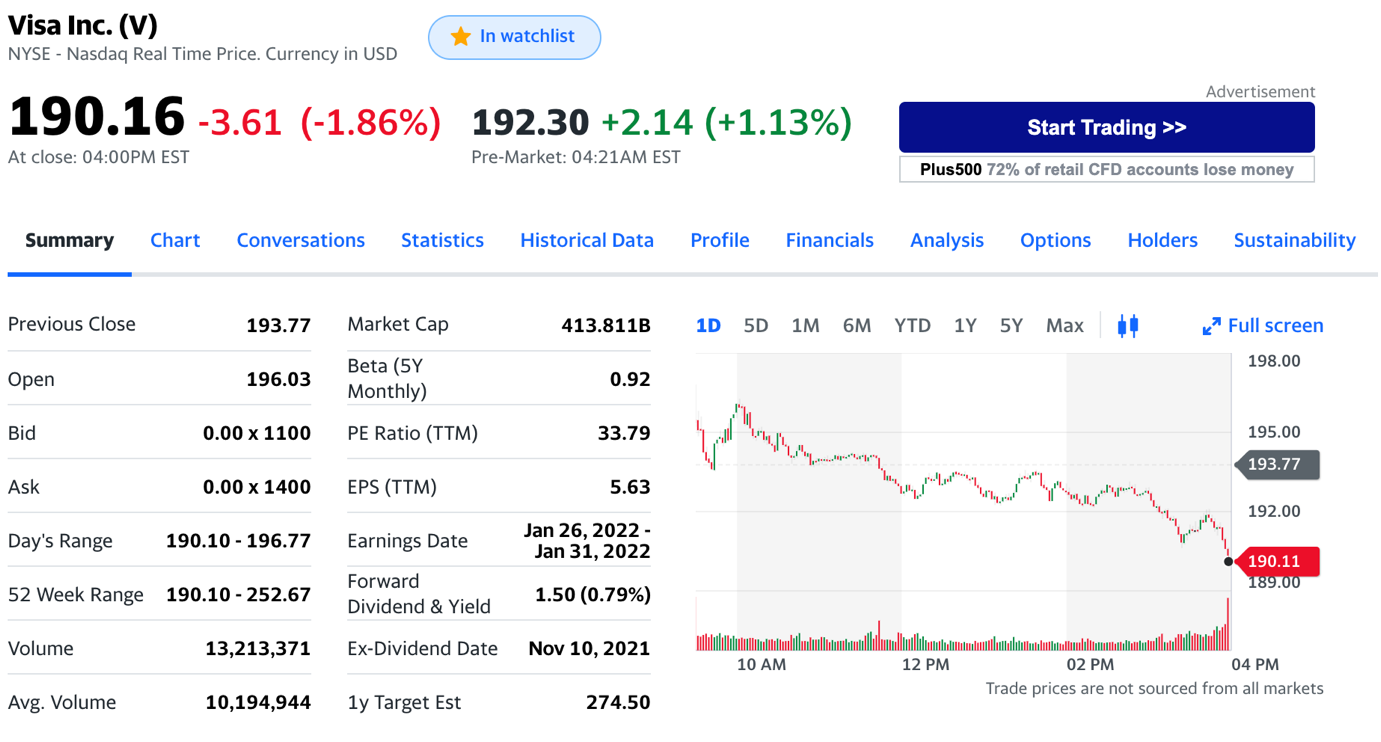Click the Bid value 0.00 x 1100
Screen dimensions: 1381x742
pyautogui.click(x=256, y=433)
